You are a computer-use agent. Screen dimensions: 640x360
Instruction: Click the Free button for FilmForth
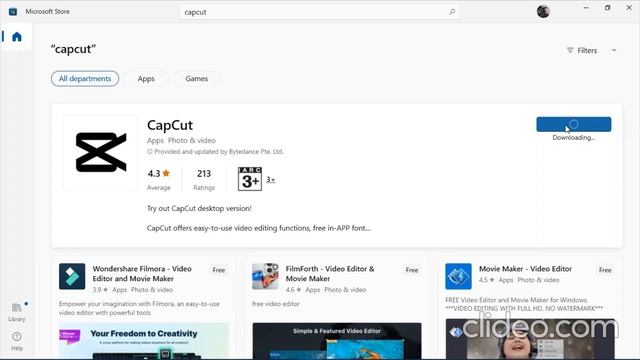coord(412,270)
